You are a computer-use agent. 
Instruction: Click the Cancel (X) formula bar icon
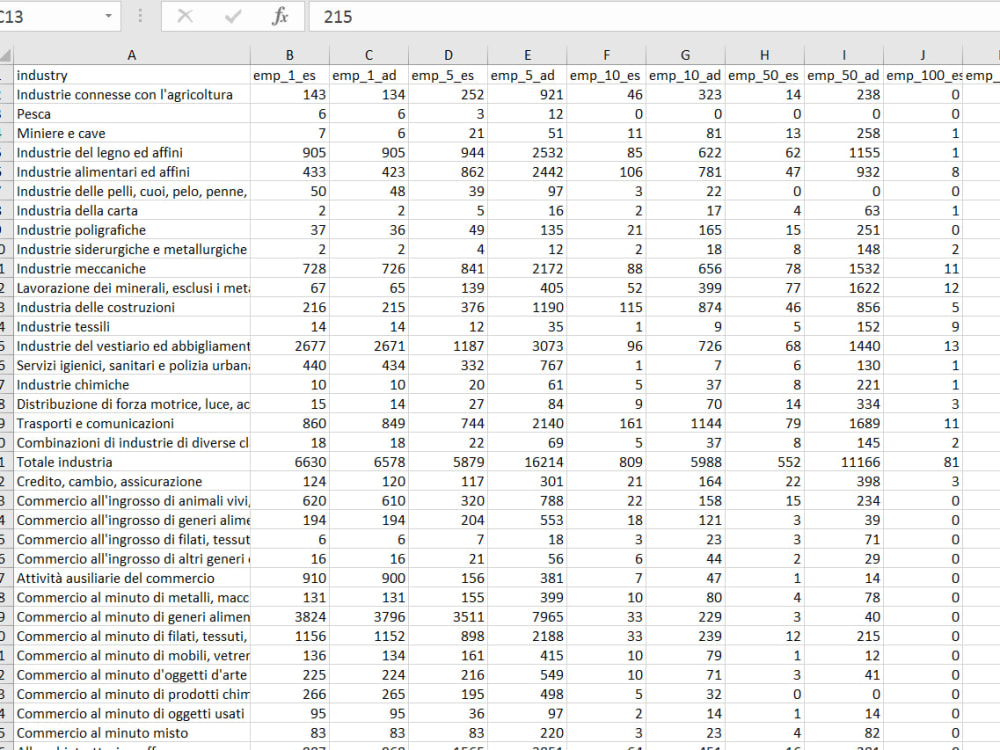(185, 16)
